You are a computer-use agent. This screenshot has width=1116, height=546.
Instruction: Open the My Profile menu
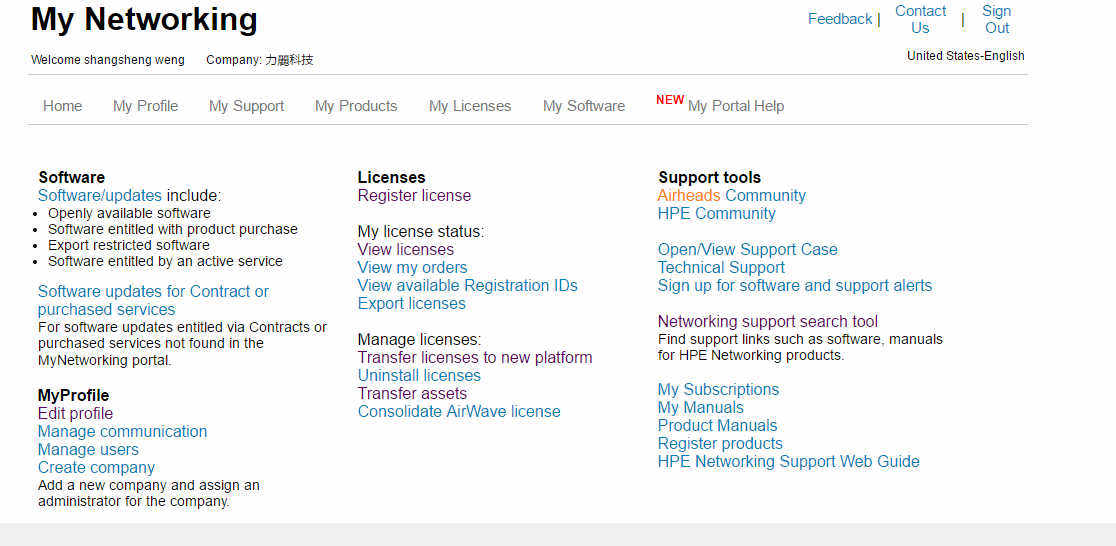pos(145,106)
